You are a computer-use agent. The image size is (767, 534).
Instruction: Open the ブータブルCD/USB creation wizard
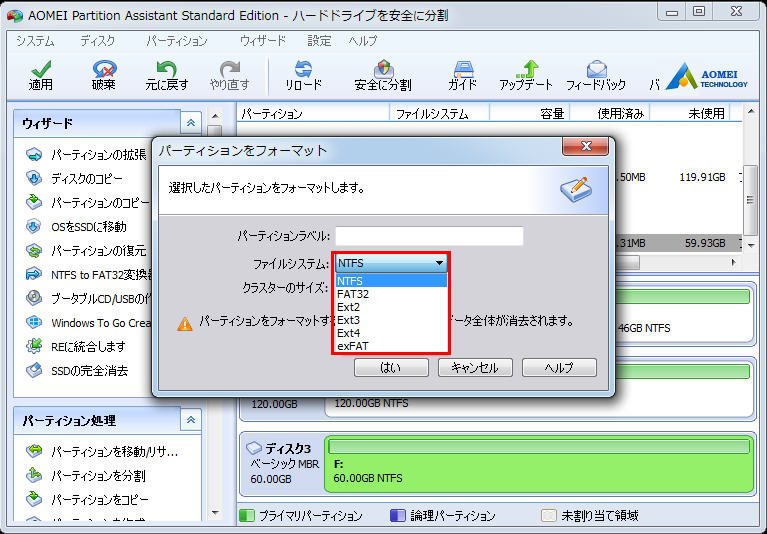(89, 298)
